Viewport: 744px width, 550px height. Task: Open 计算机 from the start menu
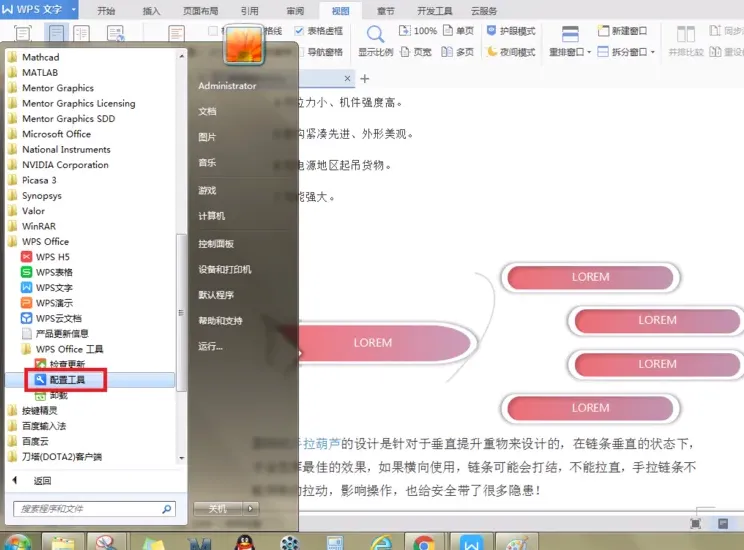(212, 216)
